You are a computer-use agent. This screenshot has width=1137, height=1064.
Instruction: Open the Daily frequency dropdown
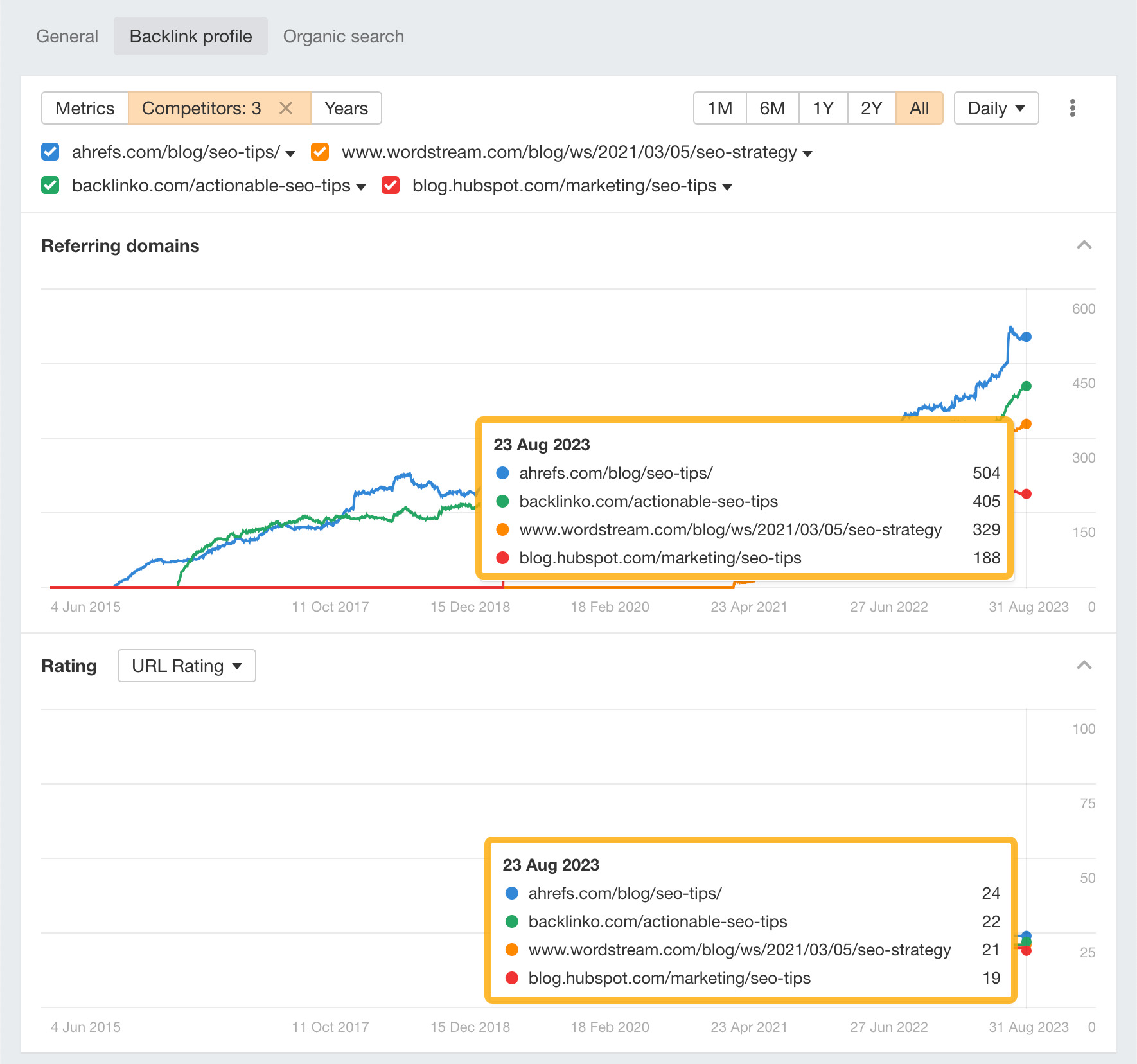coord(995,108)
